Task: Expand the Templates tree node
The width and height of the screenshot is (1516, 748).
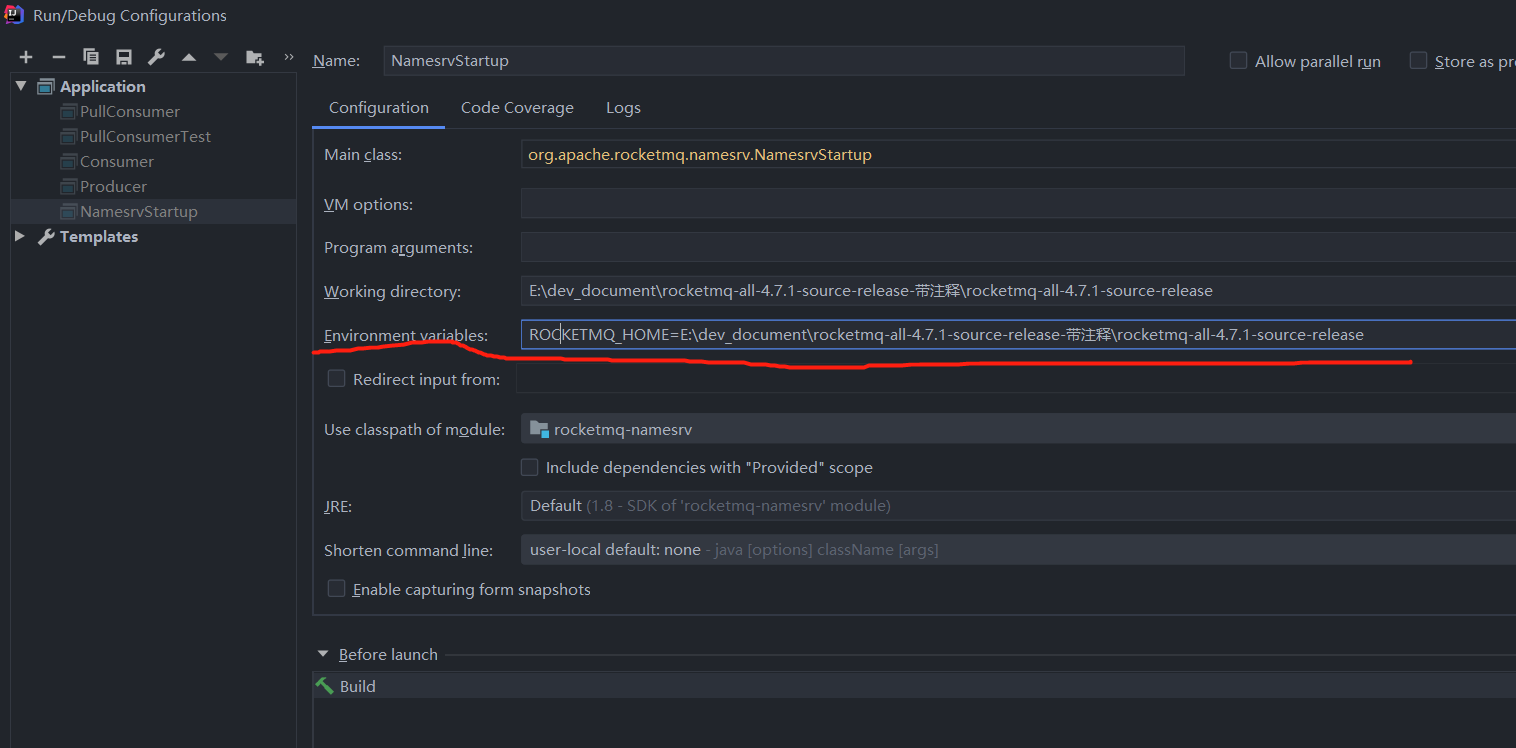Action: [20, 237]
